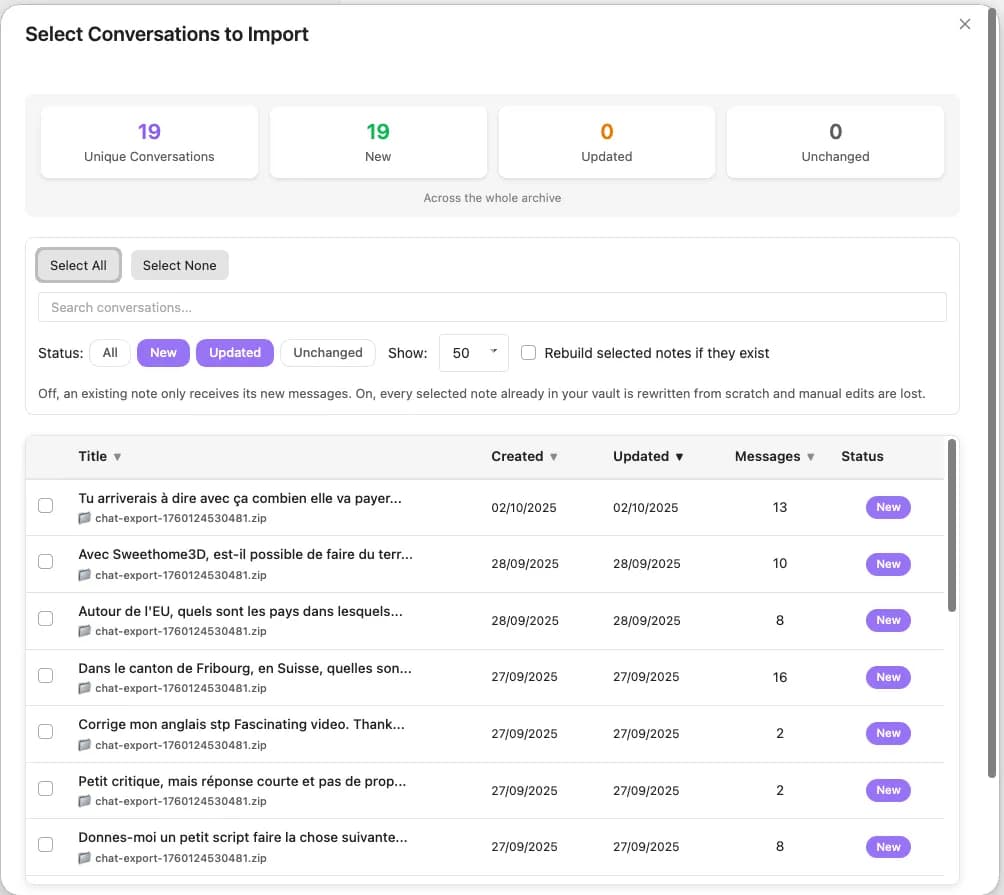This screenshot has width=1004, height=895.
Task: Click the Select None button
Action: (179, 265)
